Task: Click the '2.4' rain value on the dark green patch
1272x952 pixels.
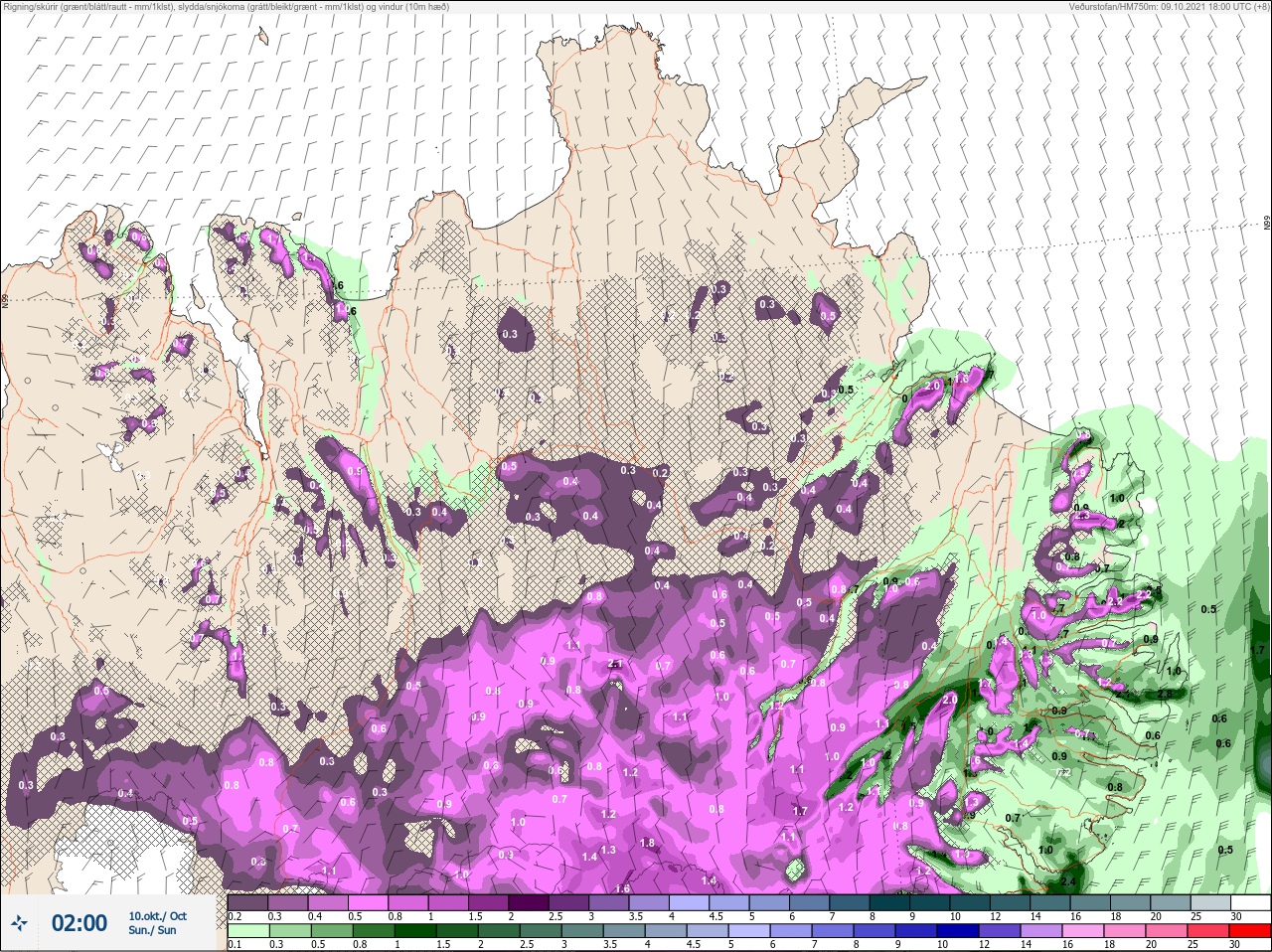Action: click(1069, 881)
